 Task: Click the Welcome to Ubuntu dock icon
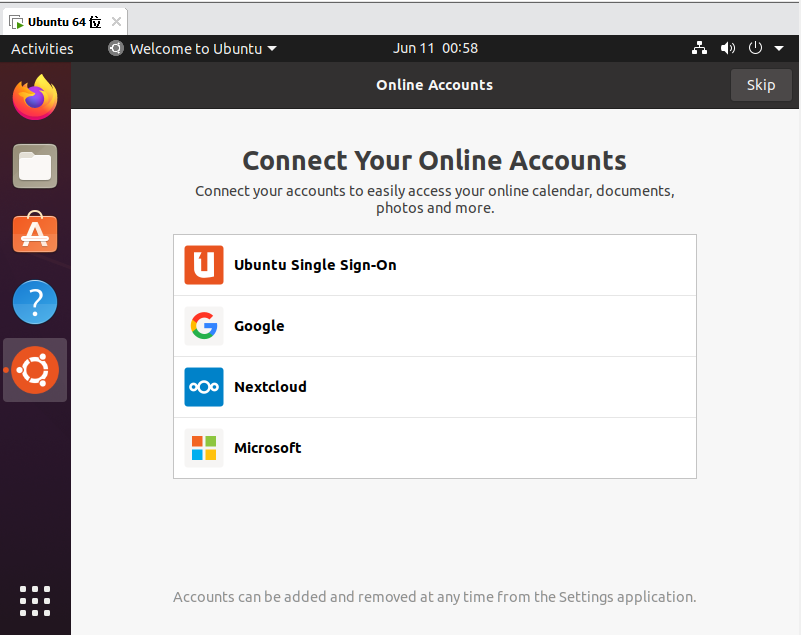point(35,370)
